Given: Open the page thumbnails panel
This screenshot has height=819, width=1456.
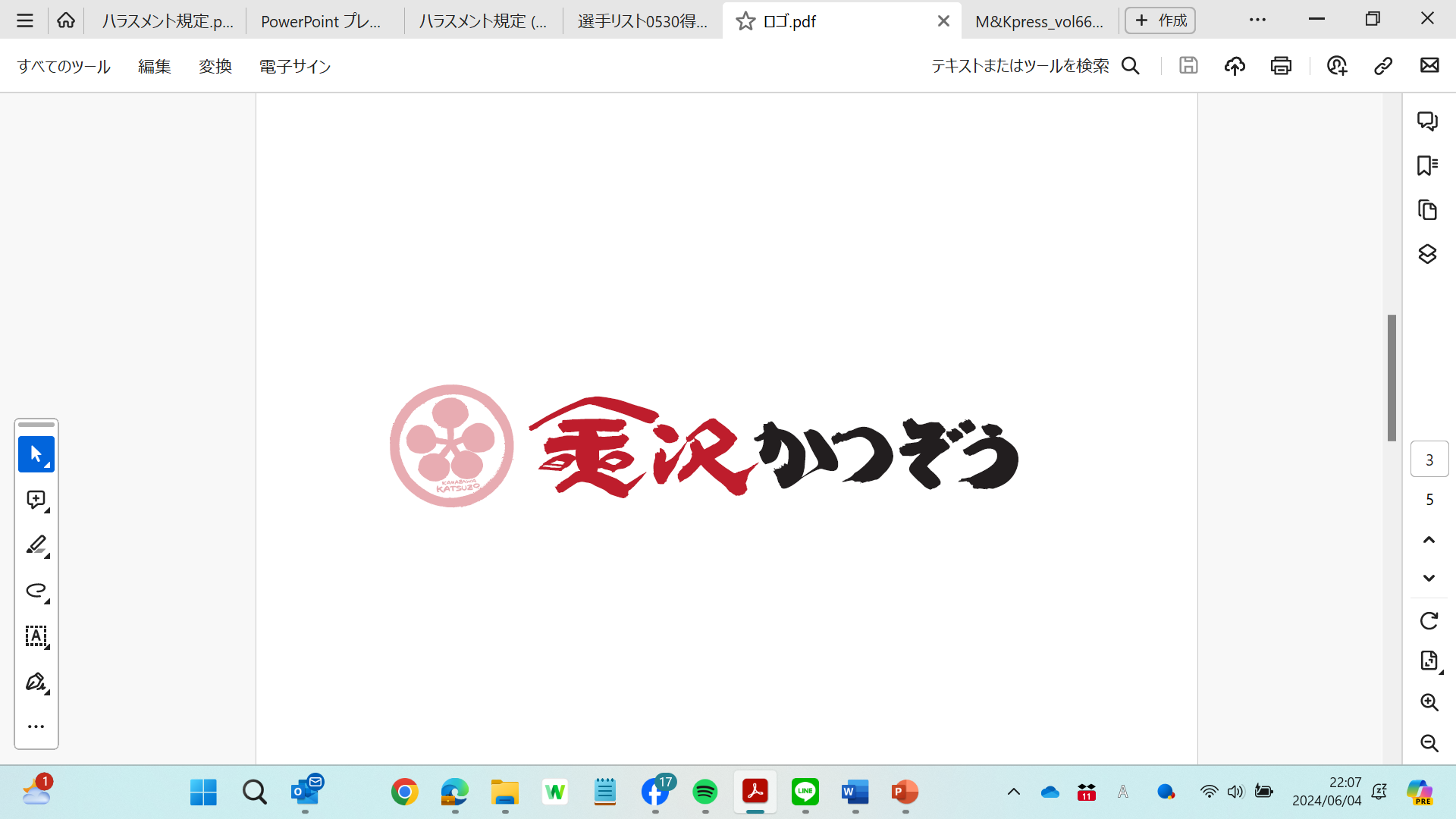Looking at the screenshot, I should click(1427, 209).
